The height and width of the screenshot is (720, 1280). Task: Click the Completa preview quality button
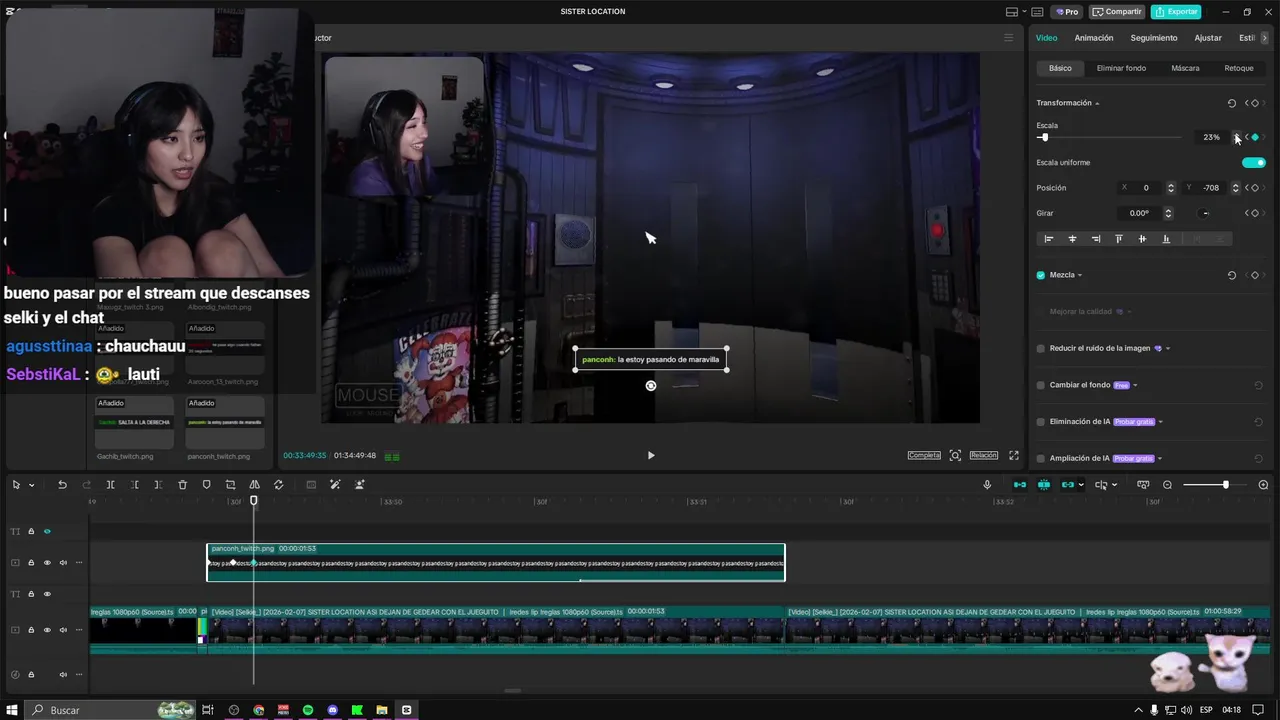tap(924, 455)
